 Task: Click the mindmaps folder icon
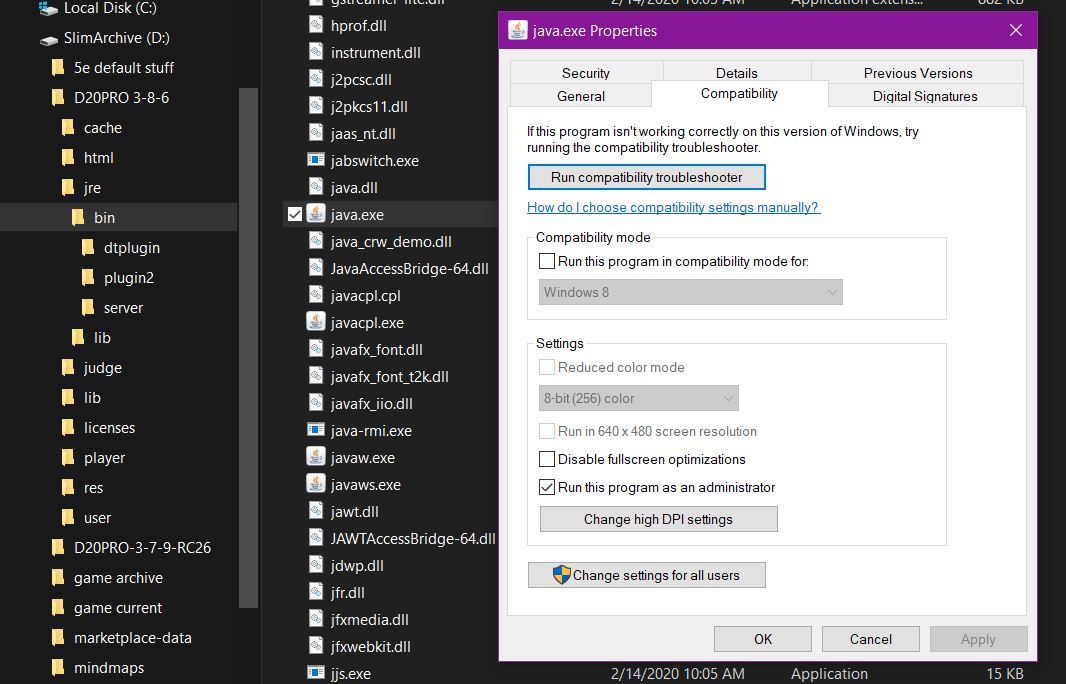coord(58,668)
